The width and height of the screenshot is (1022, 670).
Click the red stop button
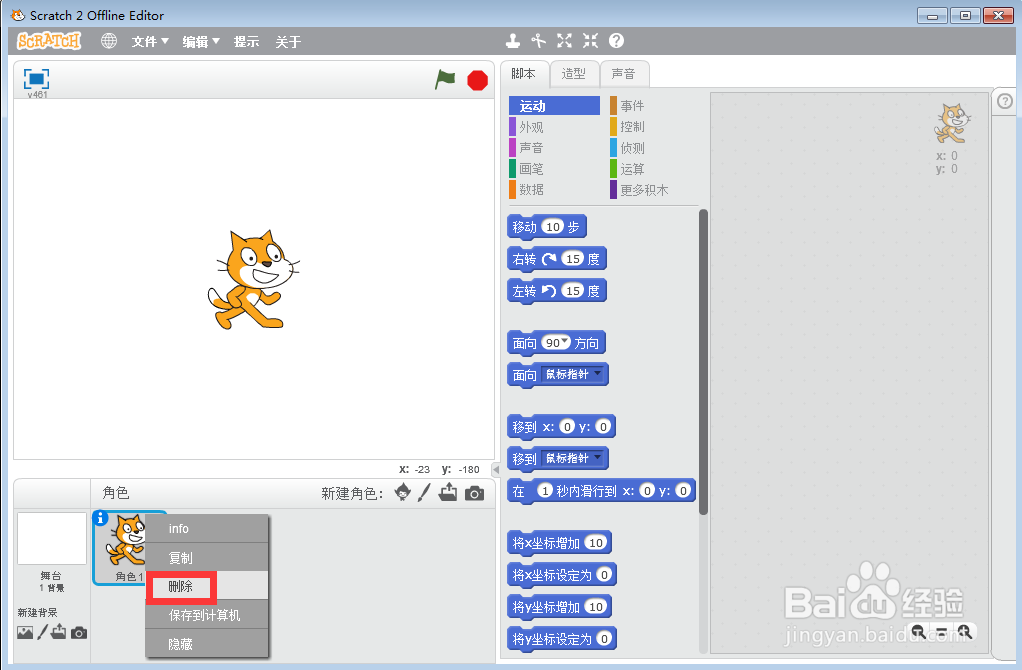478,80
